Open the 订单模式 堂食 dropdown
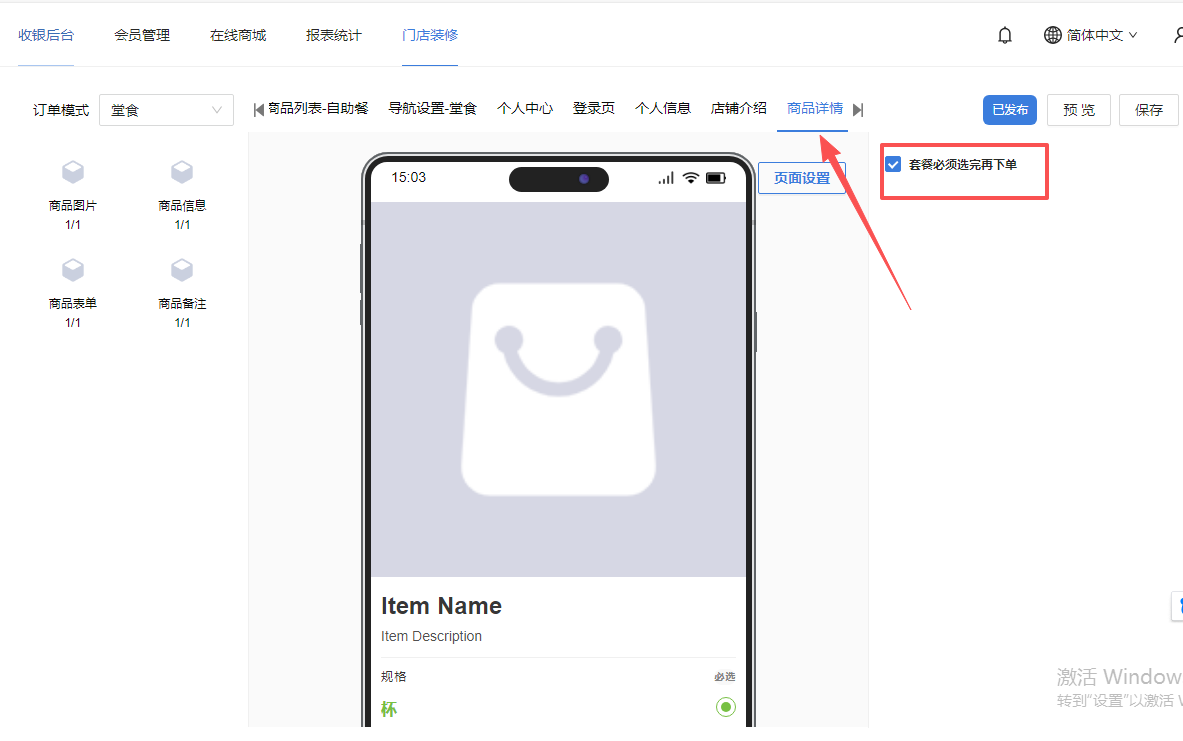 pyautogui.click(x=166, y=110)
